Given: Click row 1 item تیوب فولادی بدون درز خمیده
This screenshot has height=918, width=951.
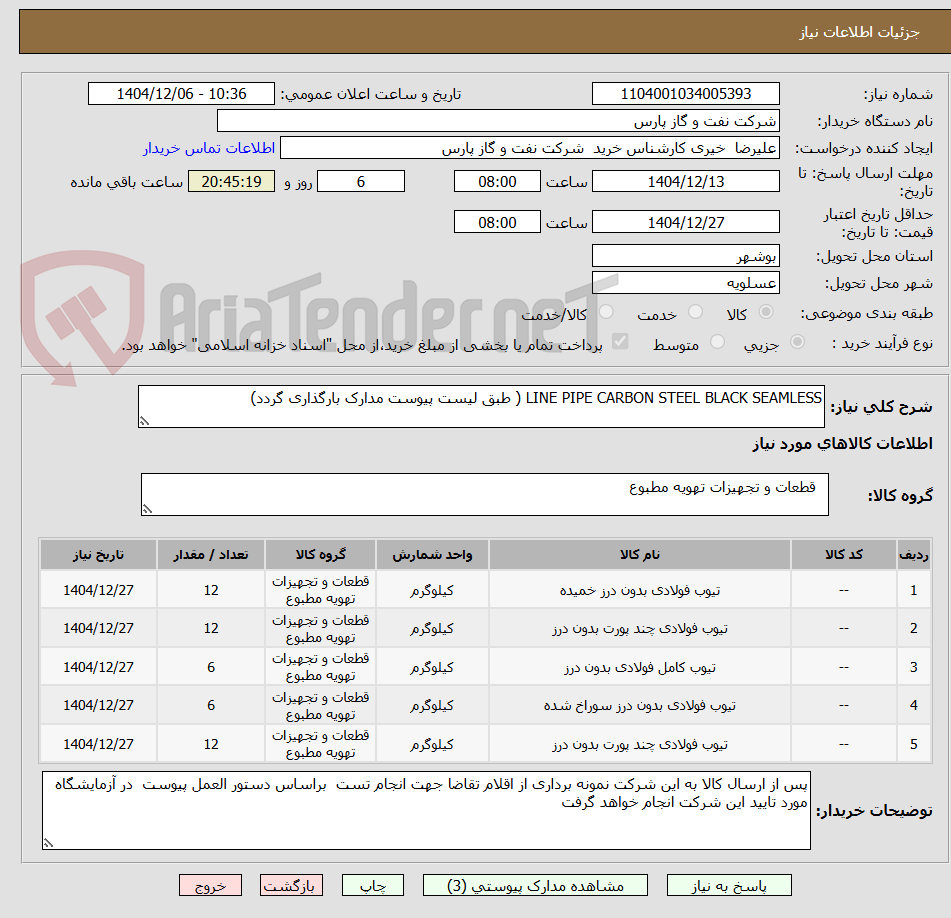Looking at the screenshot, I should coord(639,590).
